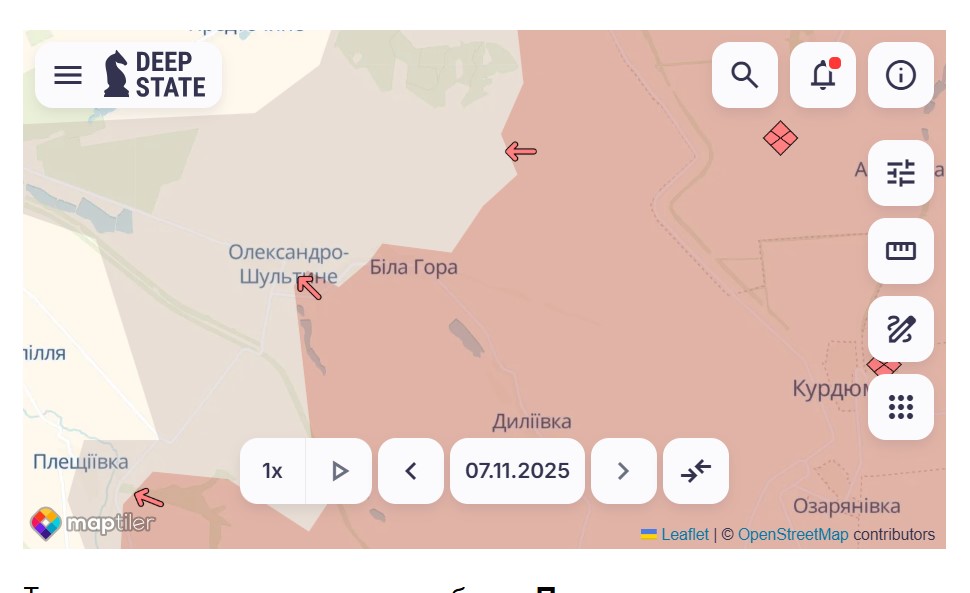Open notifications bell
Viewport: 970px width, 593px height.
(823, 75)
